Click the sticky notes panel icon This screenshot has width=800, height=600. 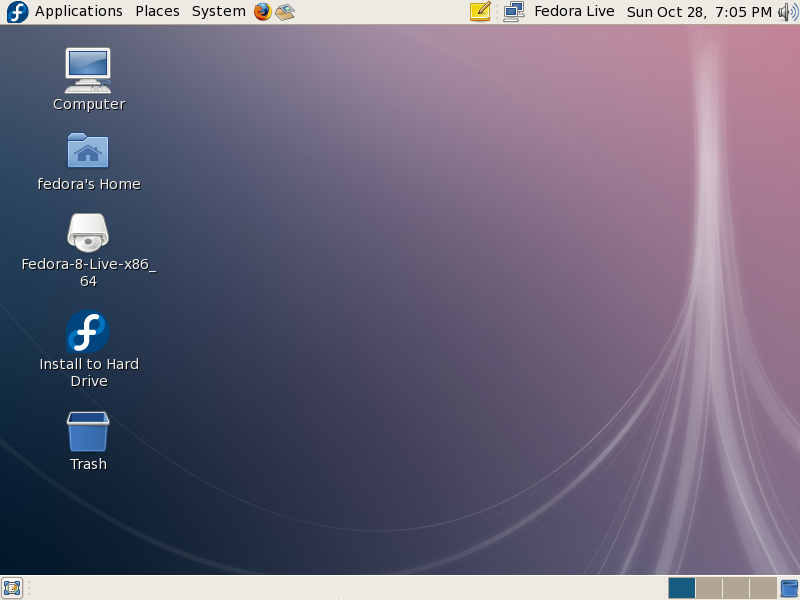tap(480, 12)
